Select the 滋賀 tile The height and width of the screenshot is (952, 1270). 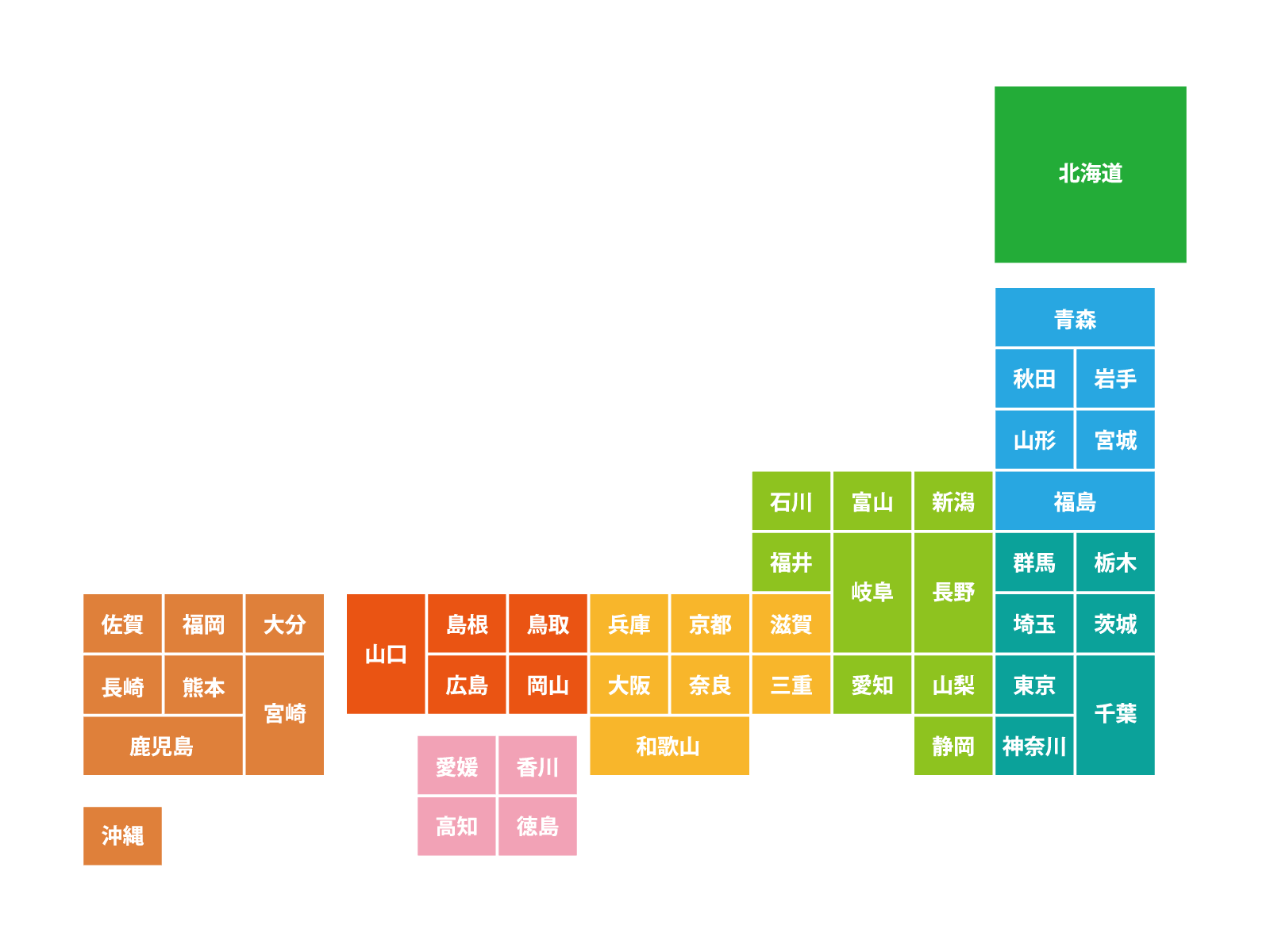(x=791, y=623)
